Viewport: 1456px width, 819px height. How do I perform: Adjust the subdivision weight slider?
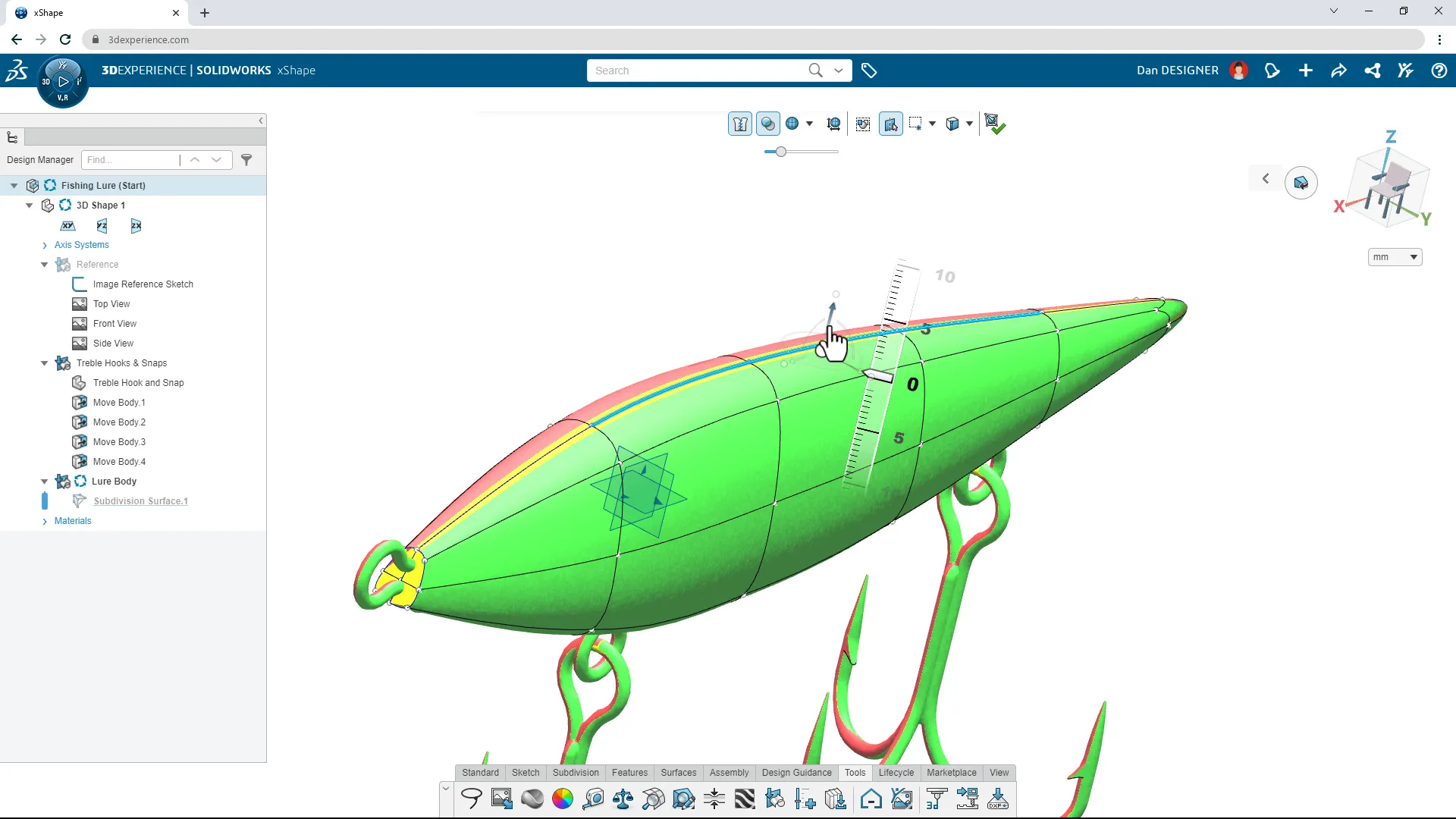click(x=783, y=151)
